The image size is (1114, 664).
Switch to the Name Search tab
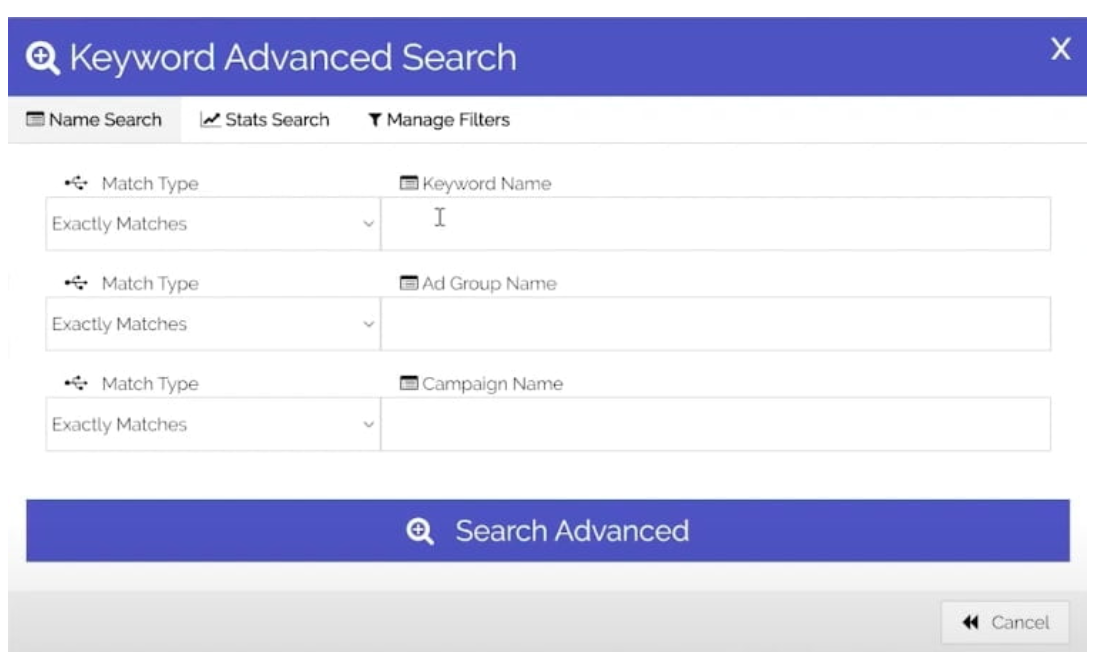(93, 120)
